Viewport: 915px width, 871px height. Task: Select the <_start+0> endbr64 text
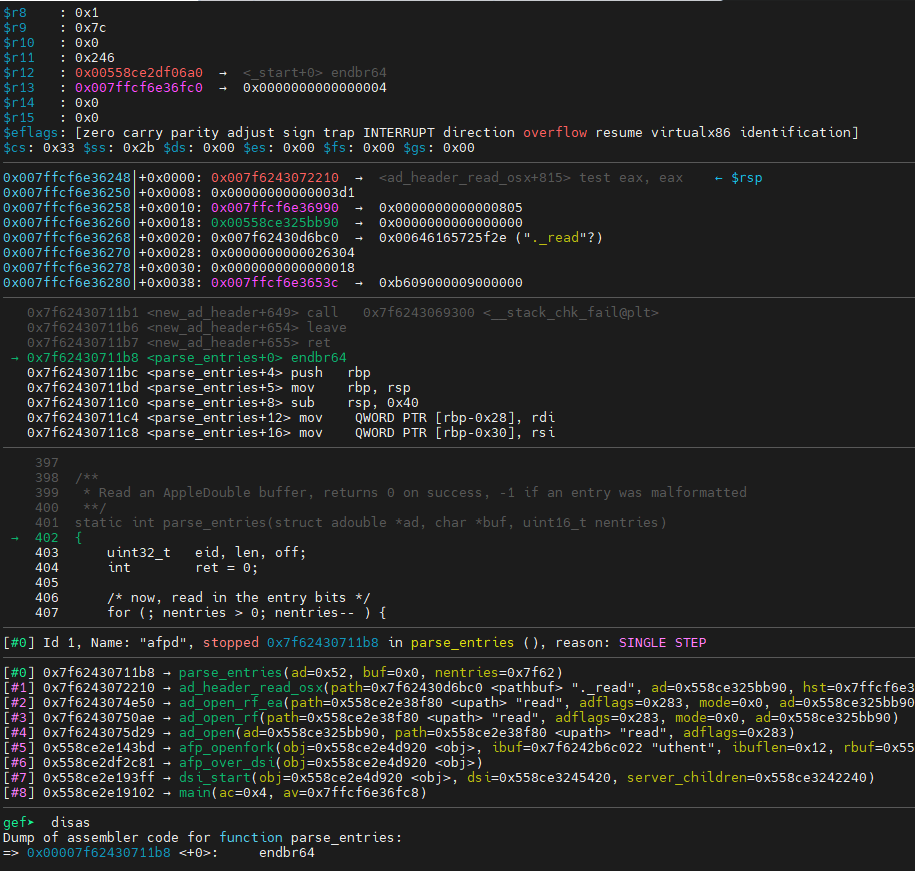coord(315,73)
